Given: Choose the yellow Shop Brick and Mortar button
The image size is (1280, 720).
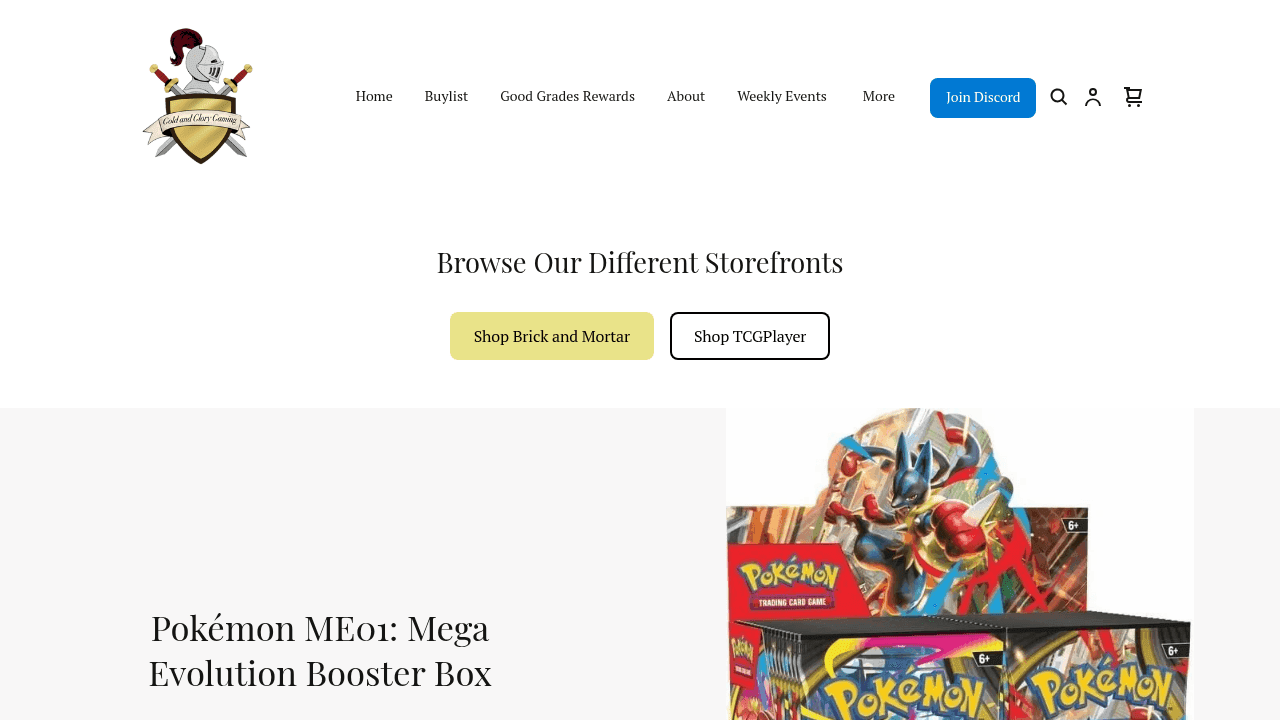Looking at the screenshot, I should 552,336.
